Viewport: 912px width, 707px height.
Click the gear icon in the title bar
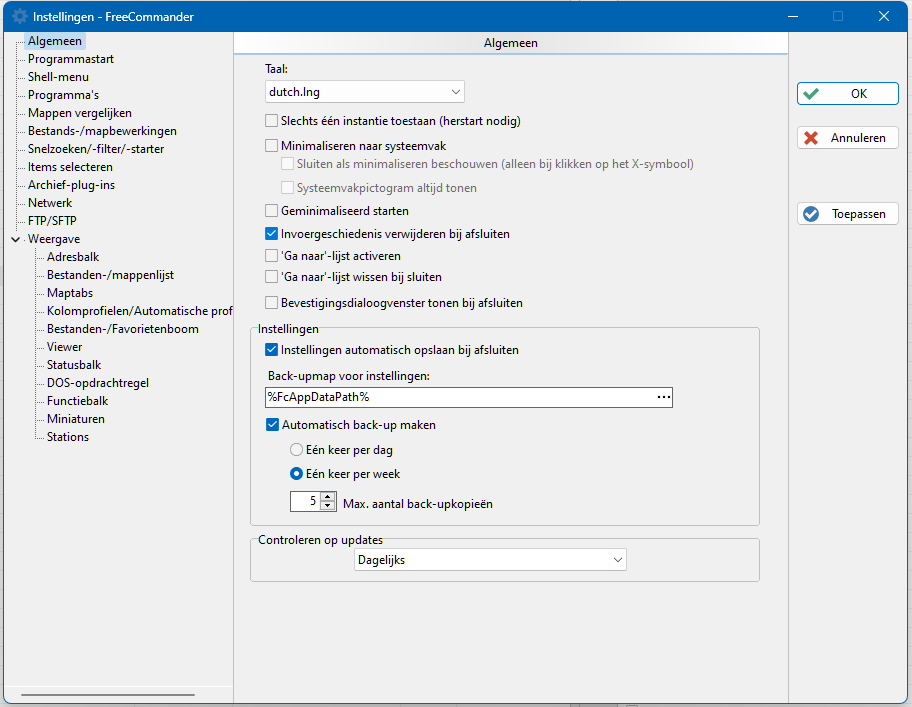click(19, 16)
